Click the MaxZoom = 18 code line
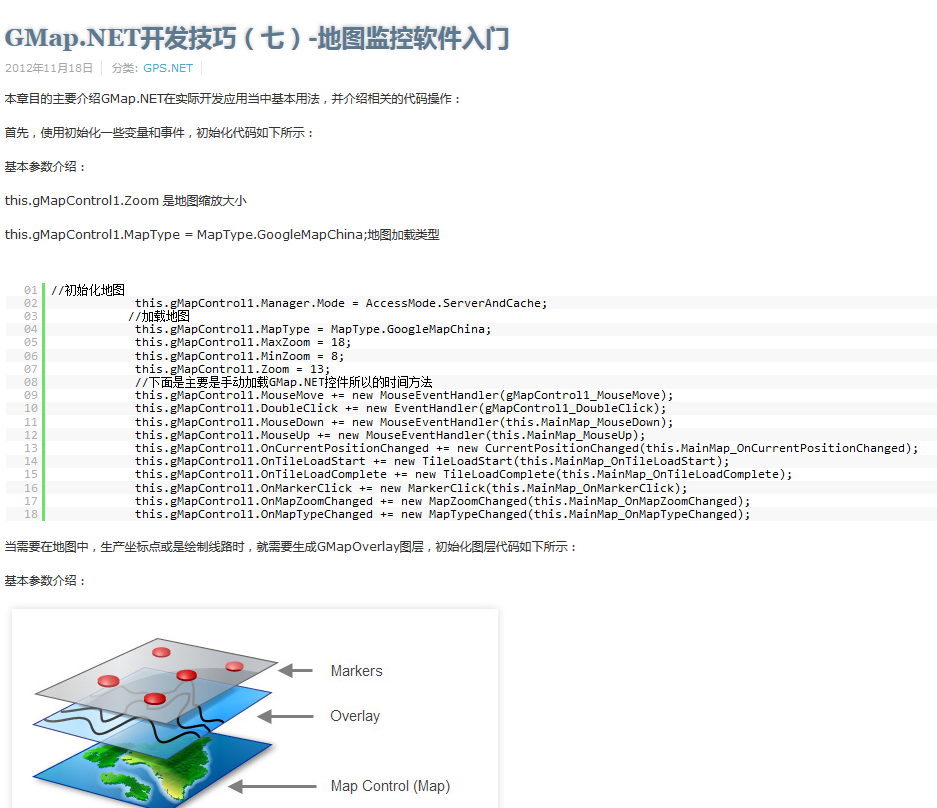937x808 pixels. coord(243,342)
